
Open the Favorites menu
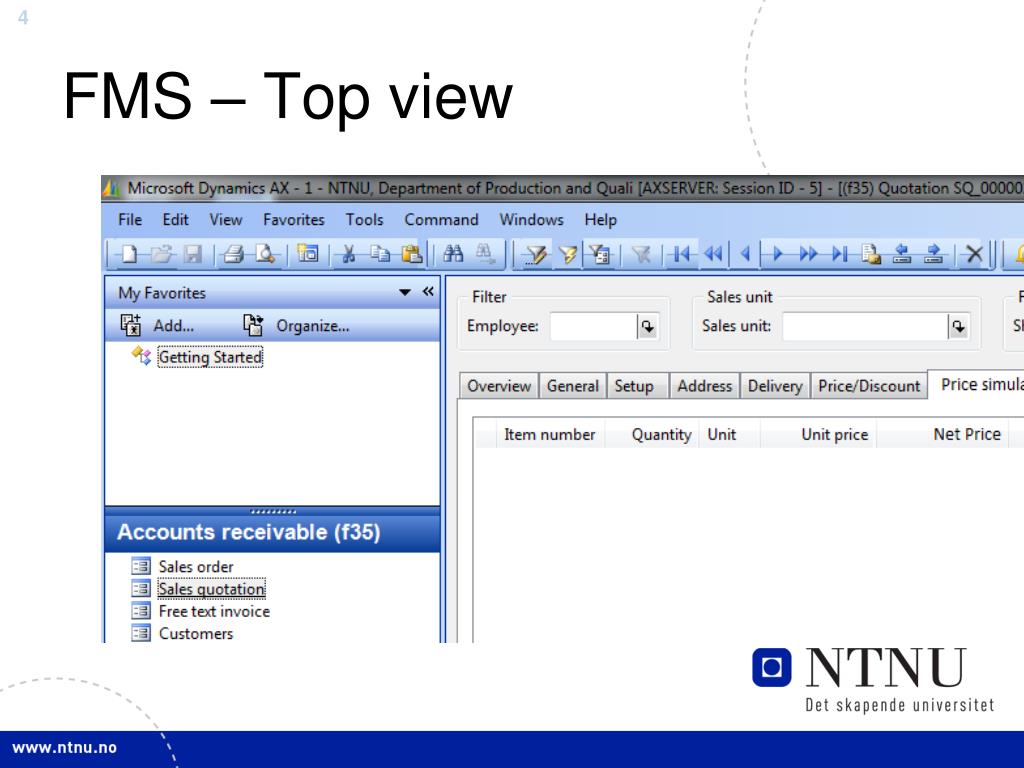(x=294, y=220)
